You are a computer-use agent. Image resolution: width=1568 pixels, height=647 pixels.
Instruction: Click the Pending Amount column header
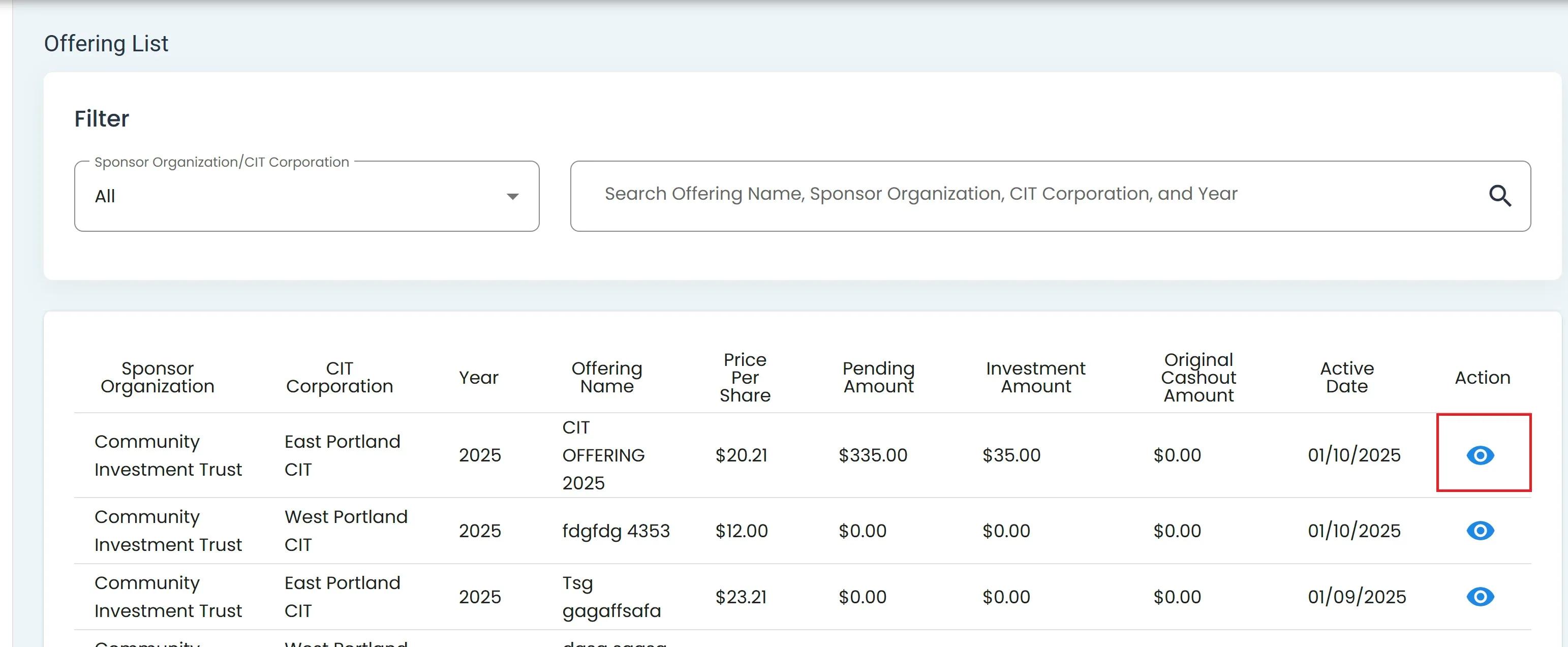click(x=878, y=377)
